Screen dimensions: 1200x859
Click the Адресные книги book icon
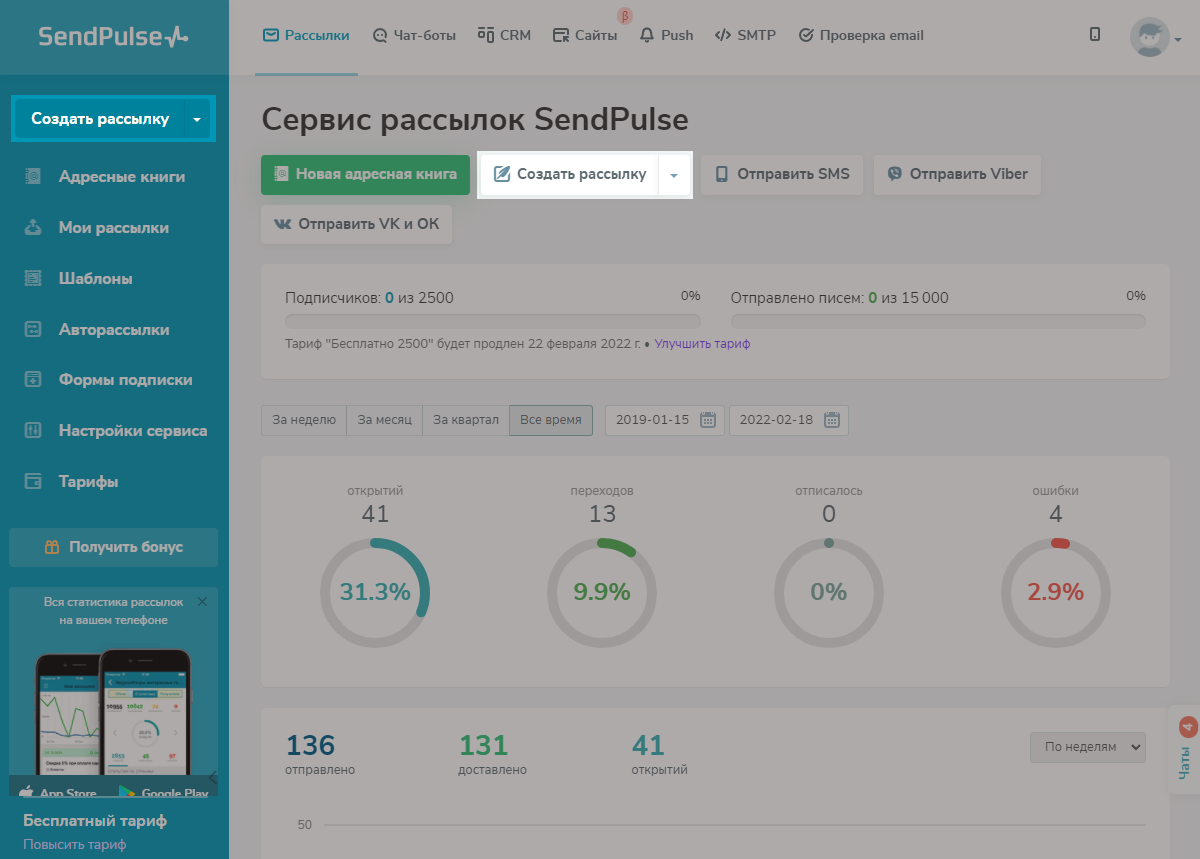pos(33,176)
